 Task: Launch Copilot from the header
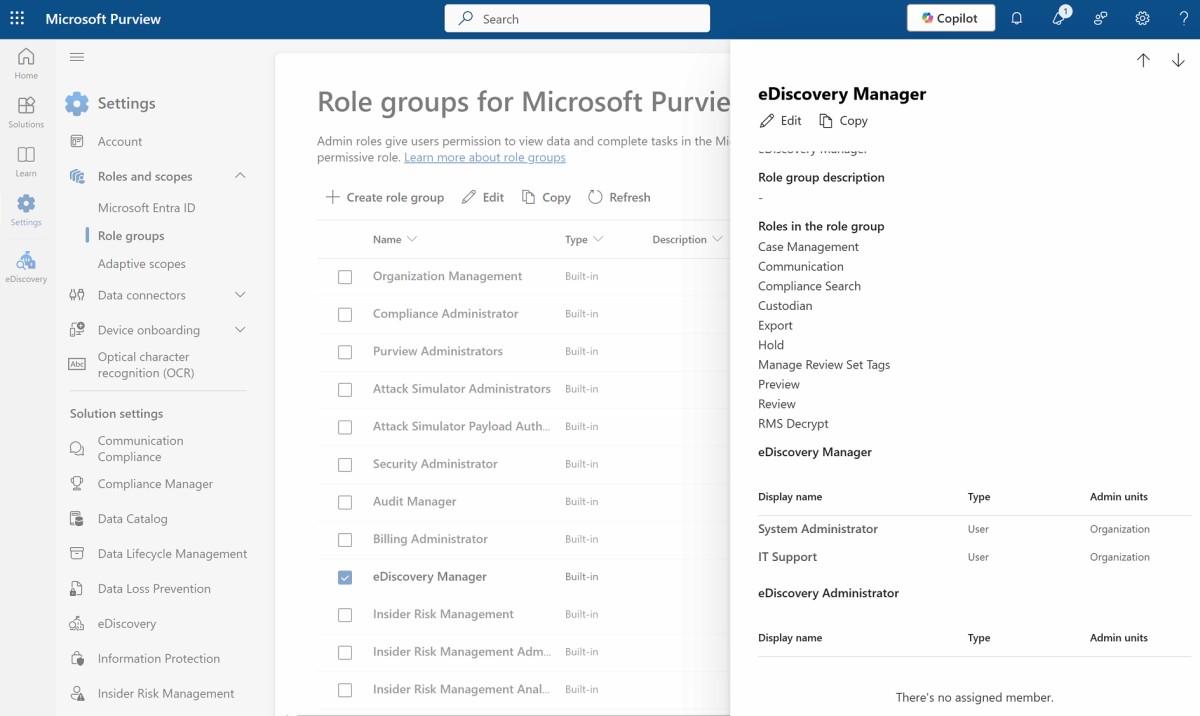click(x=950, y=18)
